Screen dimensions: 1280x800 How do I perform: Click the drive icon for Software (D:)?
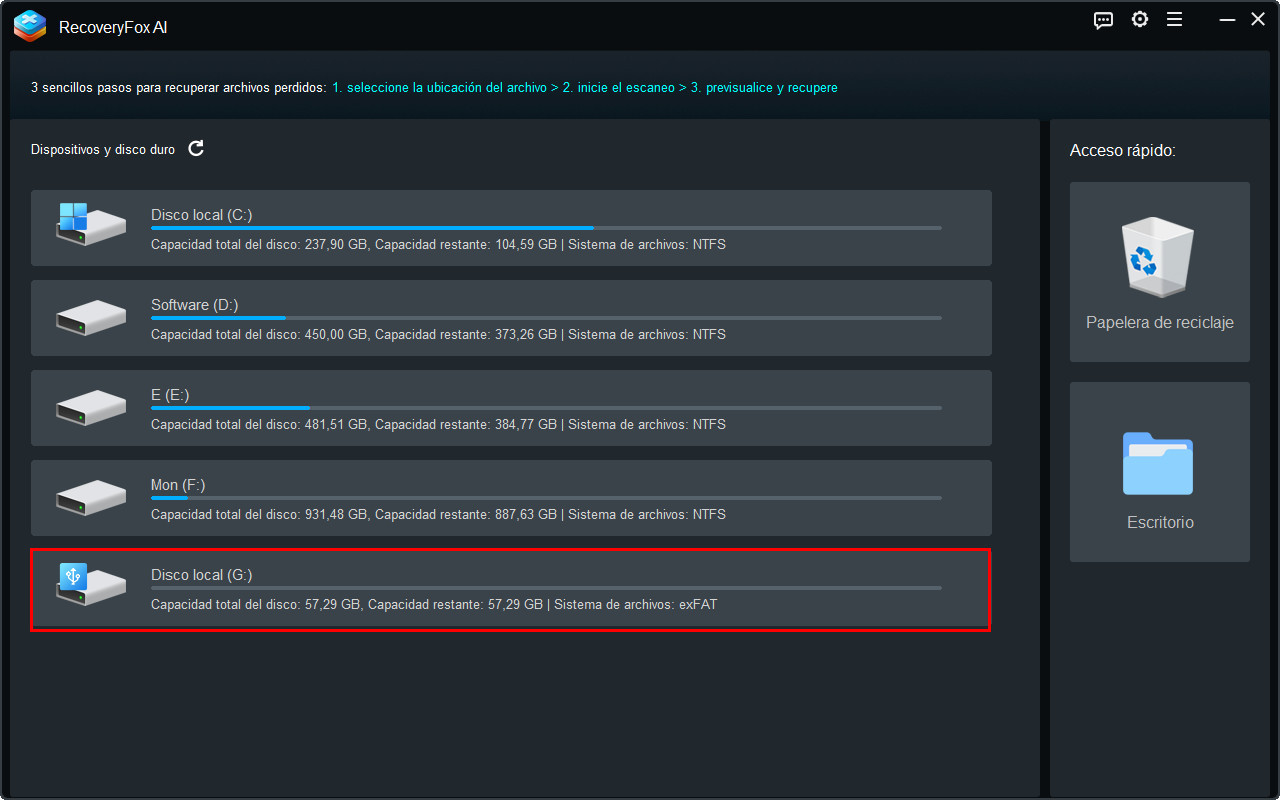[92, 317]
